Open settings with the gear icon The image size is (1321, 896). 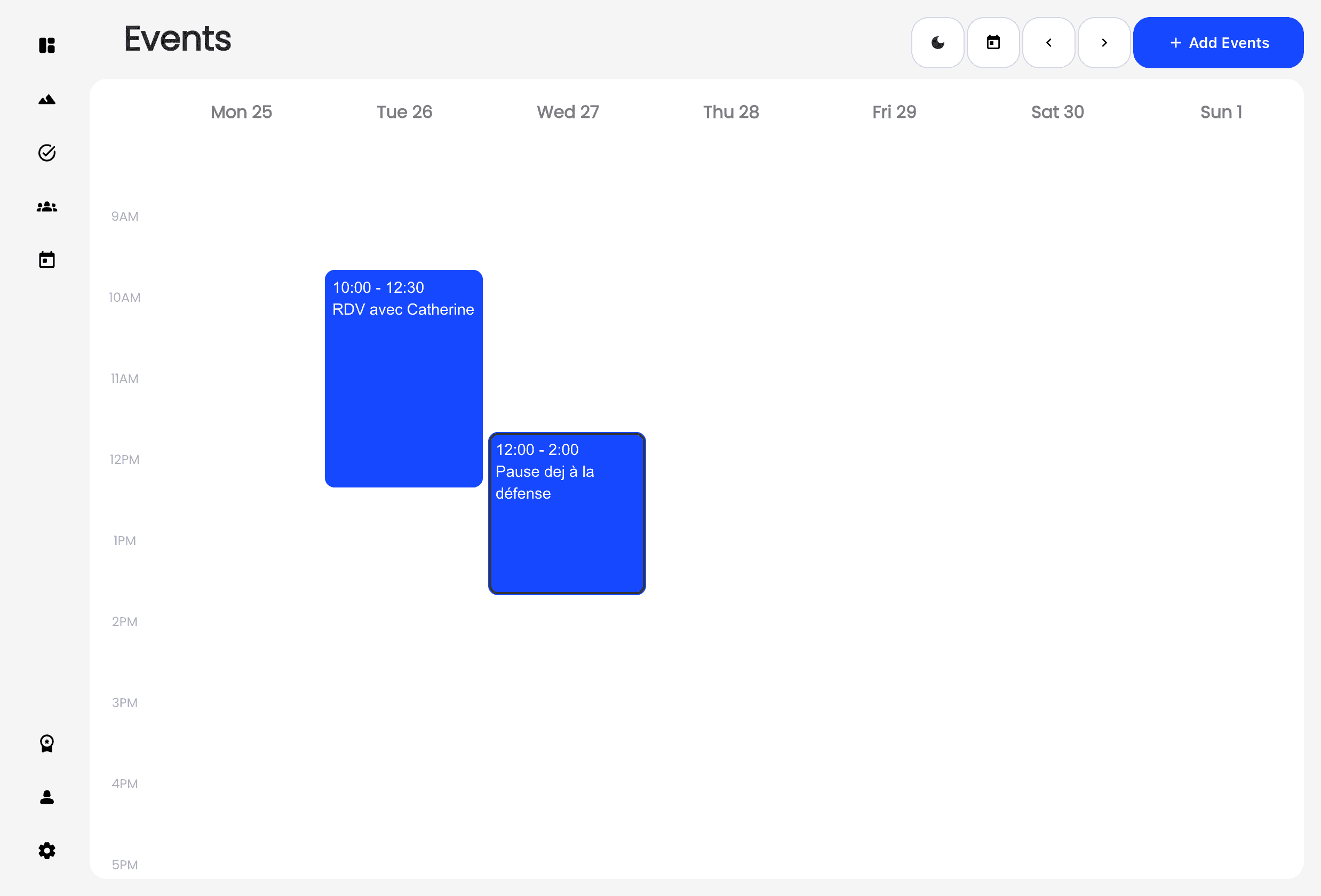click(x=46, y=851)
